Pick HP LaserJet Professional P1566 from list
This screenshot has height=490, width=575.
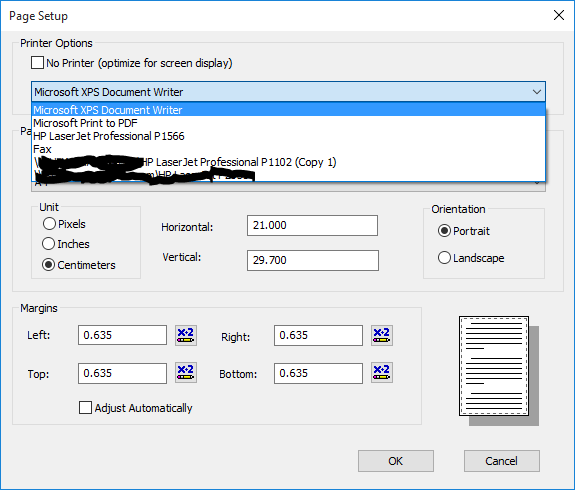point(289,136)
